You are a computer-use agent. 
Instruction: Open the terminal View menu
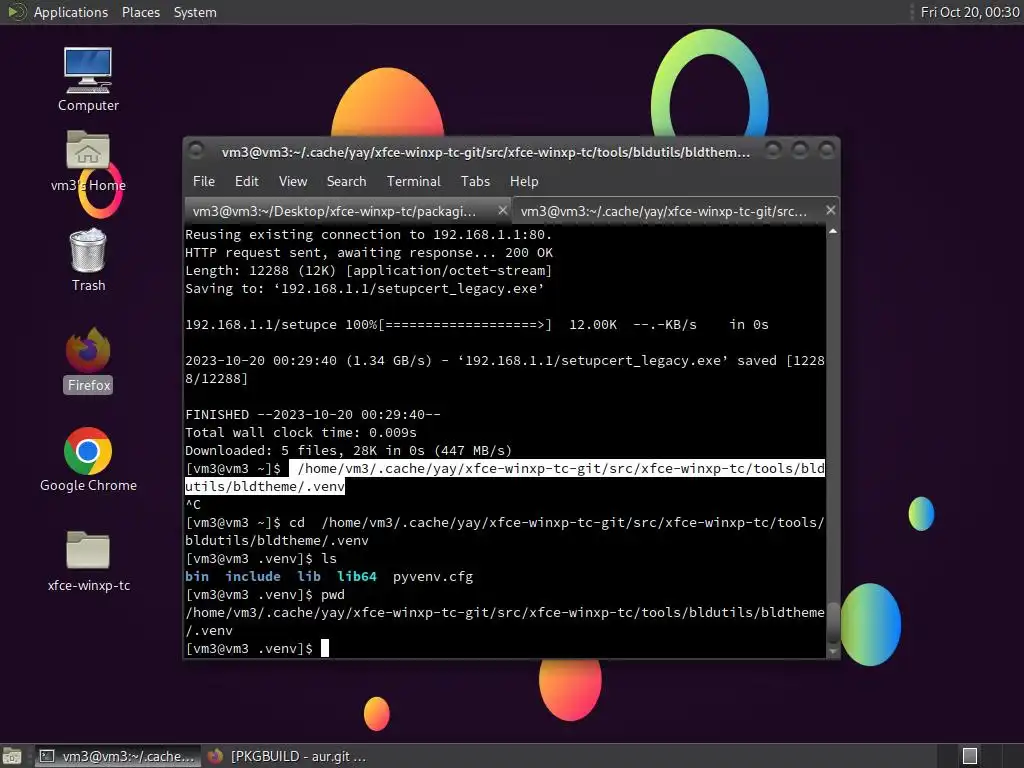[x=293, y=182]
